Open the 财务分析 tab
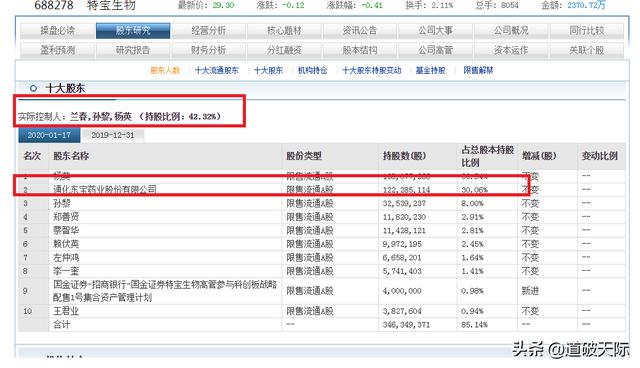 click(209, 50)
